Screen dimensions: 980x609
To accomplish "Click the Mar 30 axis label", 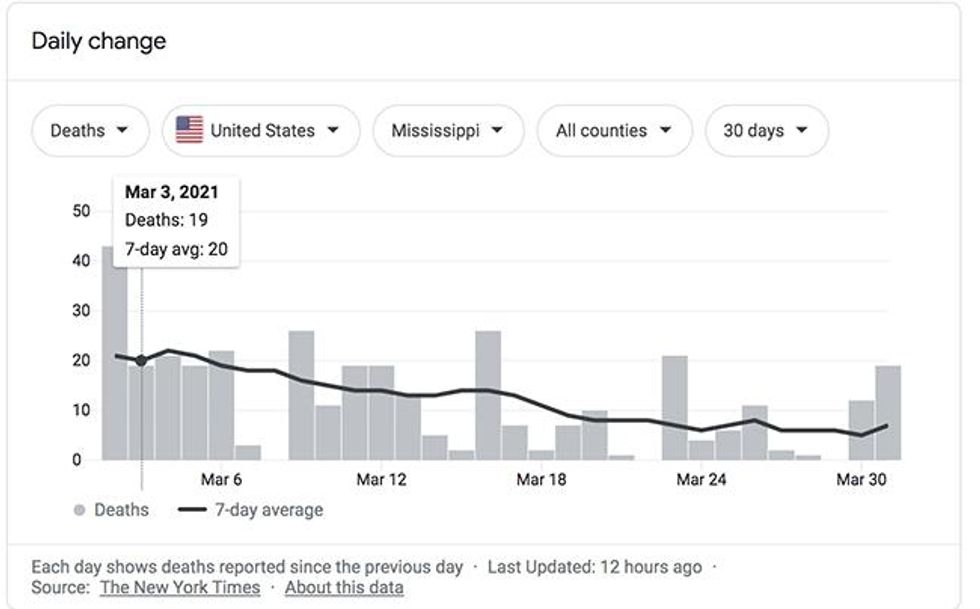I will click(861, 480).
